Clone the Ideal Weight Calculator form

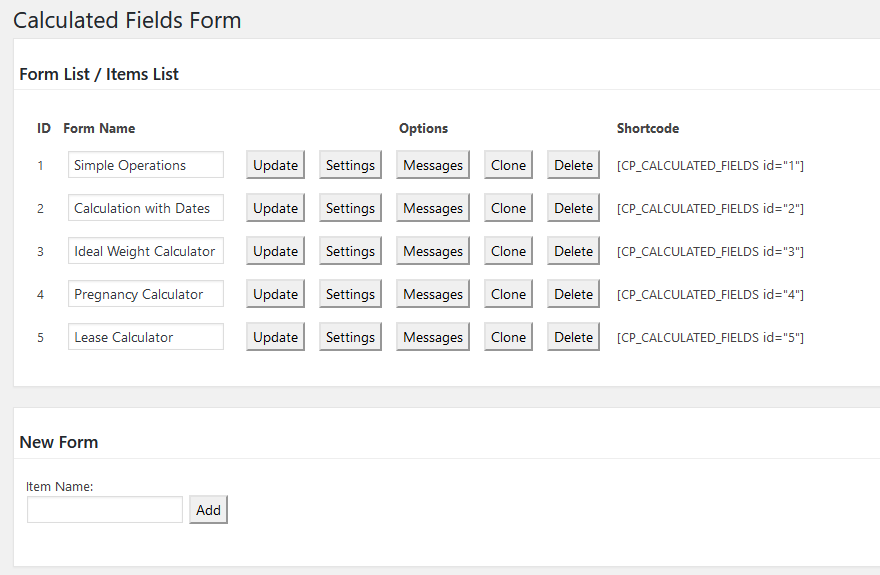coord(508,252)
